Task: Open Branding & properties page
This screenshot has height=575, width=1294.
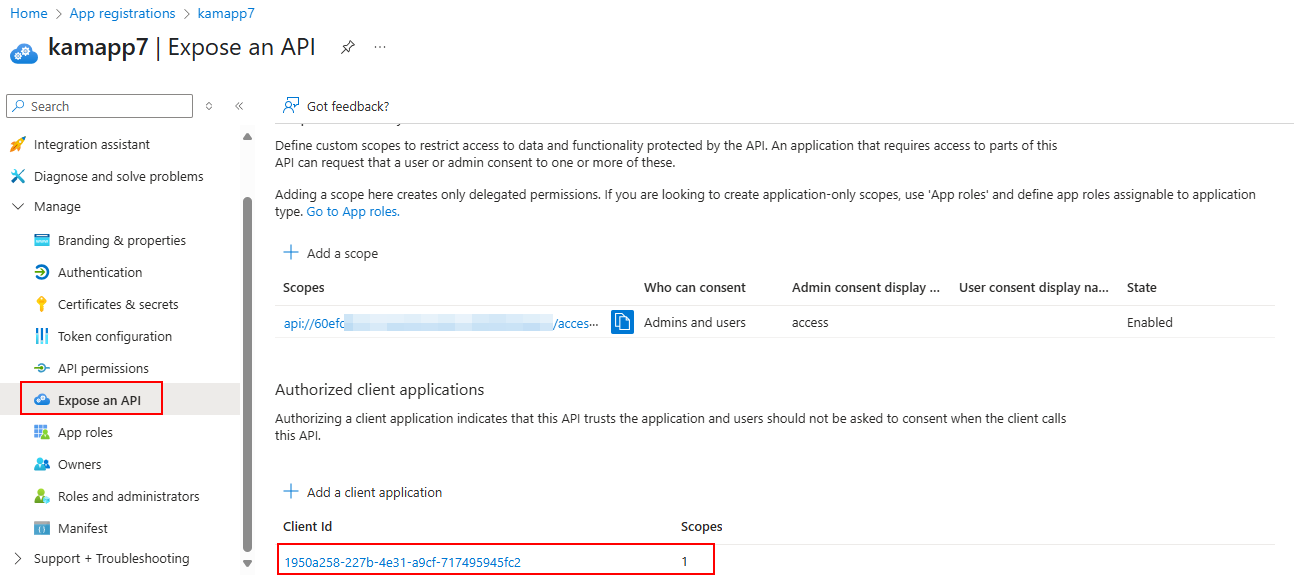Action: pyautogui.click(x=120, y=240)
